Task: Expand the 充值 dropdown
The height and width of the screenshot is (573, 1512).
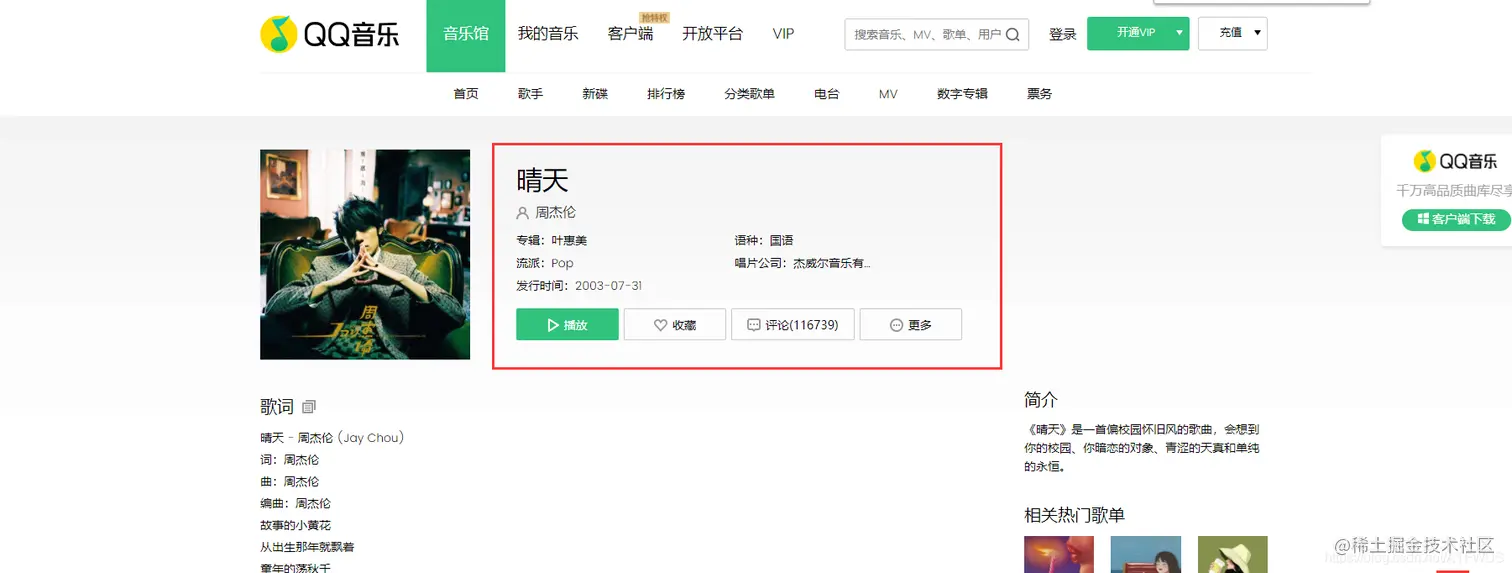Action: [x=1232, y=33]
